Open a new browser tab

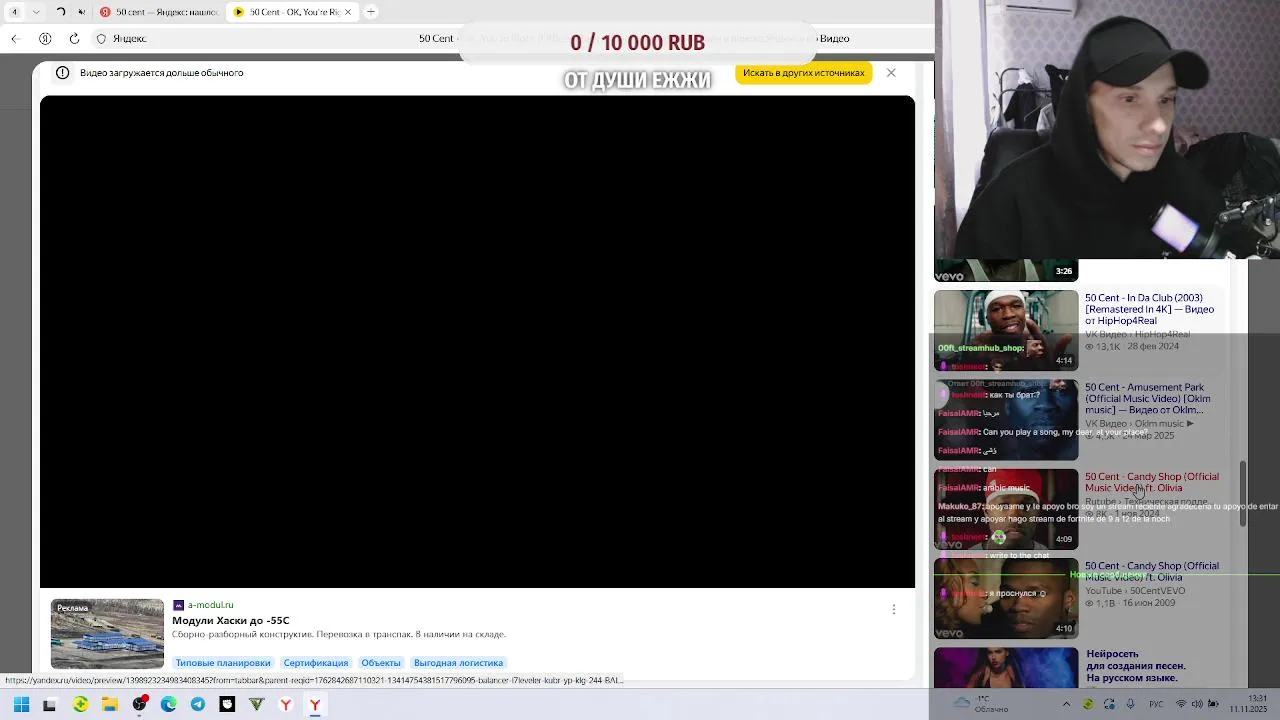tap(371, 12)
